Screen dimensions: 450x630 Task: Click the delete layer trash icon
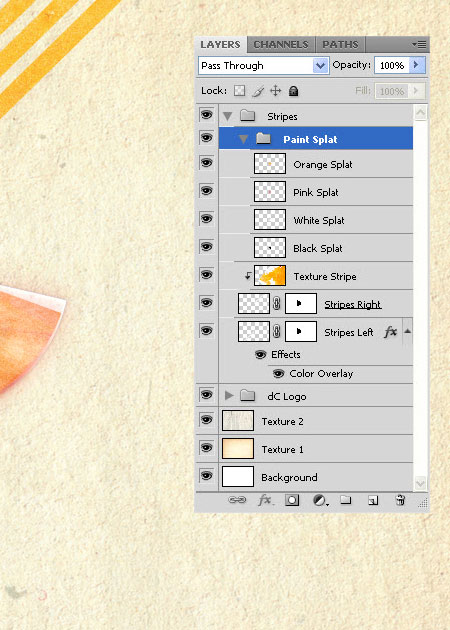[400, 500]
